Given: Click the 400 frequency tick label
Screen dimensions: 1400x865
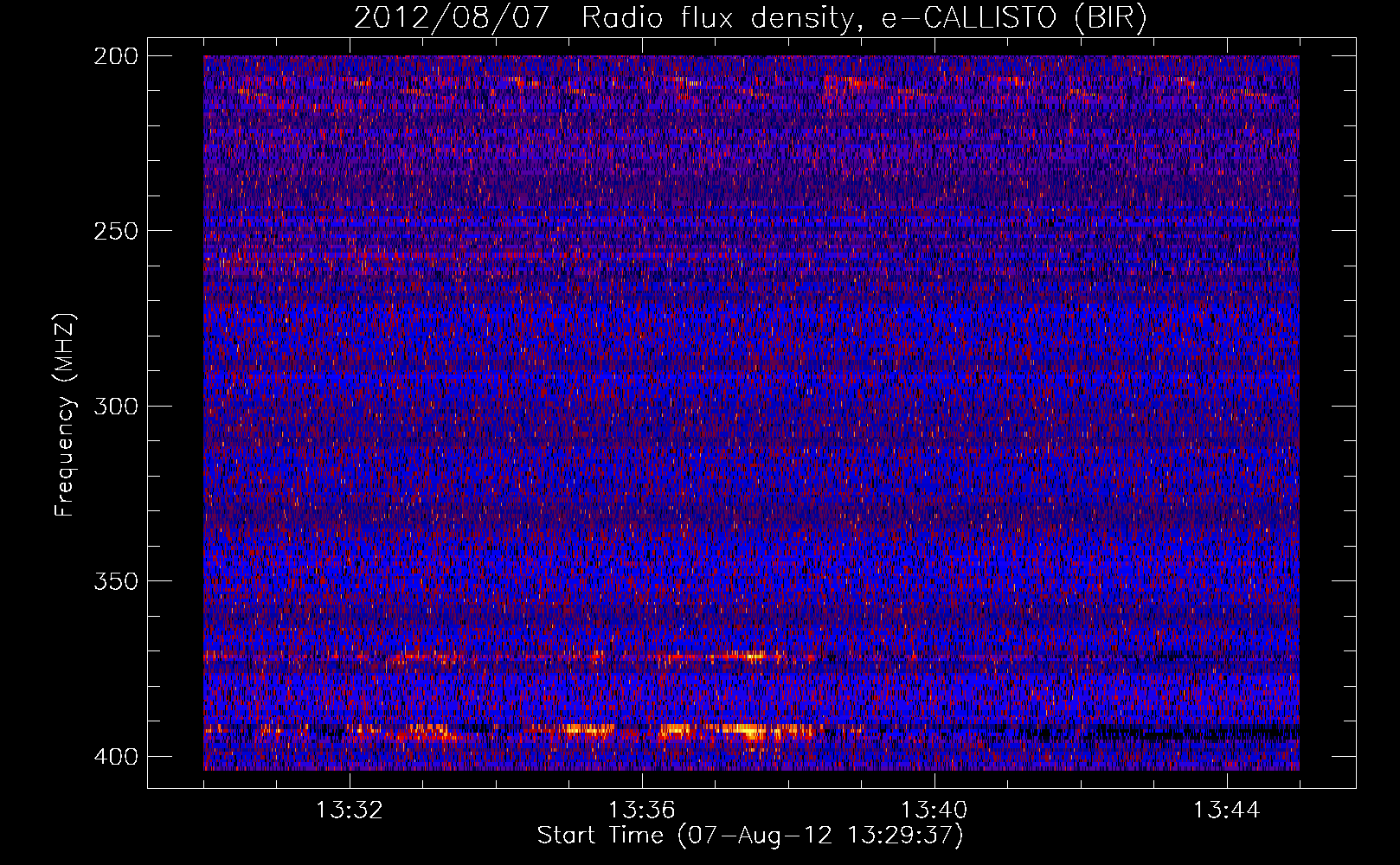Looking at the screenshot, I should [x=115, y=757].
